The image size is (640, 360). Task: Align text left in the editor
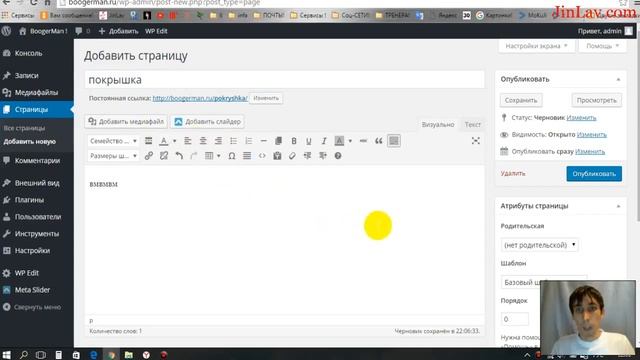(188, 141)
